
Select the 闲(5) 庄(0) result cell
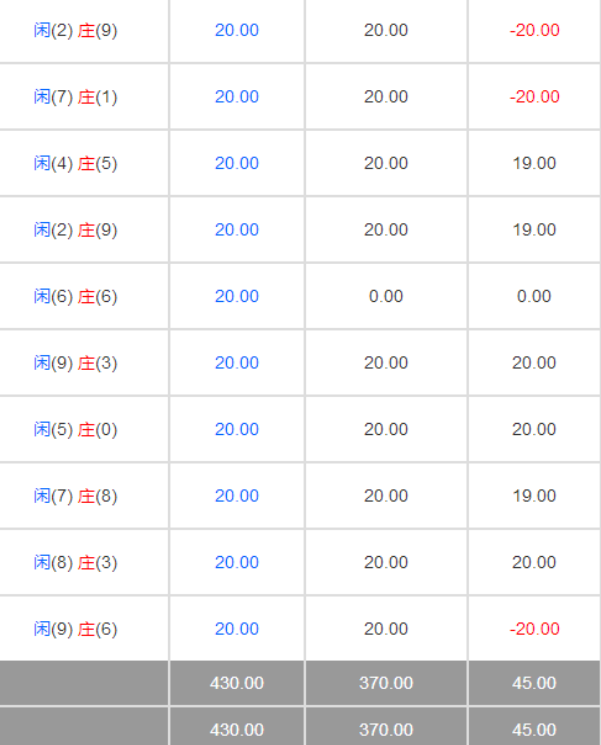[x=75, y=430]
